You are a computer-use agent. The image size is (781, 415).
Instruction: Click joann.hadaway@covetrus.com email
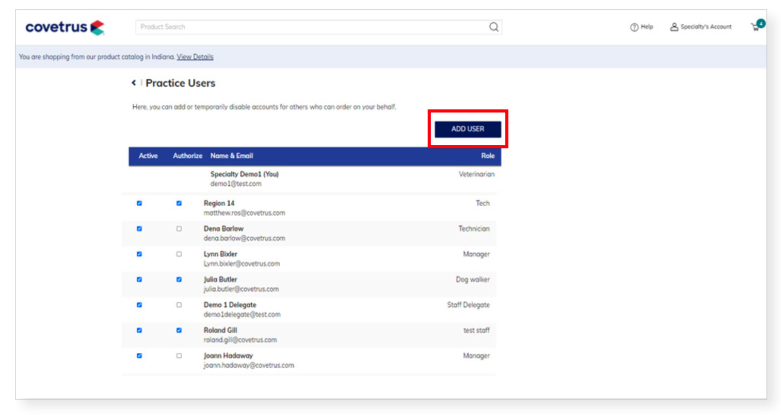tap(249, 365)
